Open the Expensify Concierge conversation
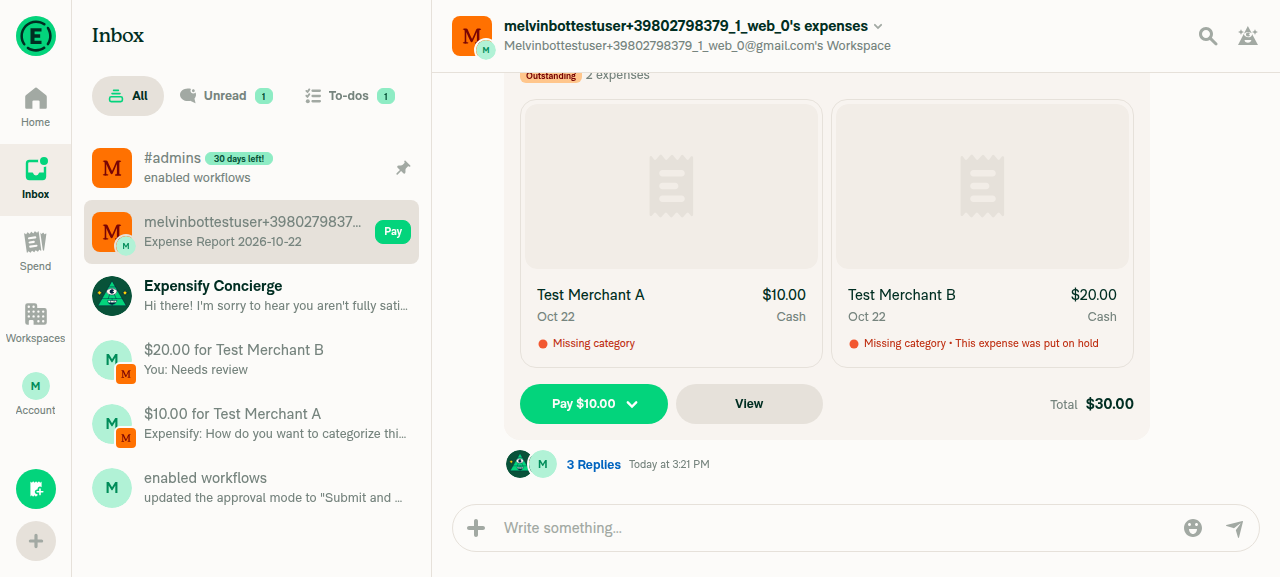Screen dimensions: 1280x577 [251, 296]
